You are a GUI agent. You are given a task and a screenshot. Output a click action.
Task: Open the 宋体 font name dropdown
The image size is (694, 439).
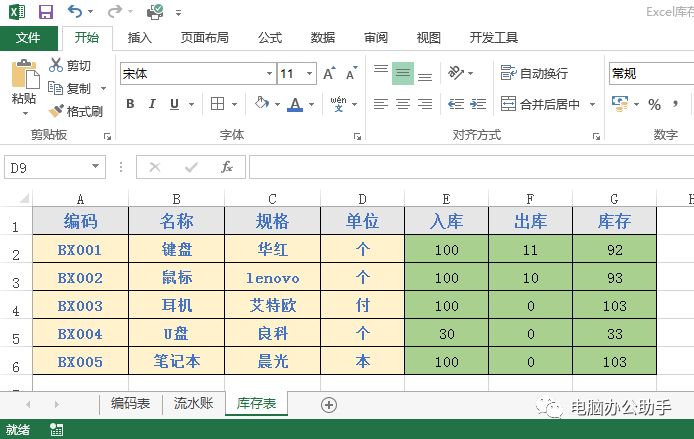pyautogui.click(x=270, y=73)
